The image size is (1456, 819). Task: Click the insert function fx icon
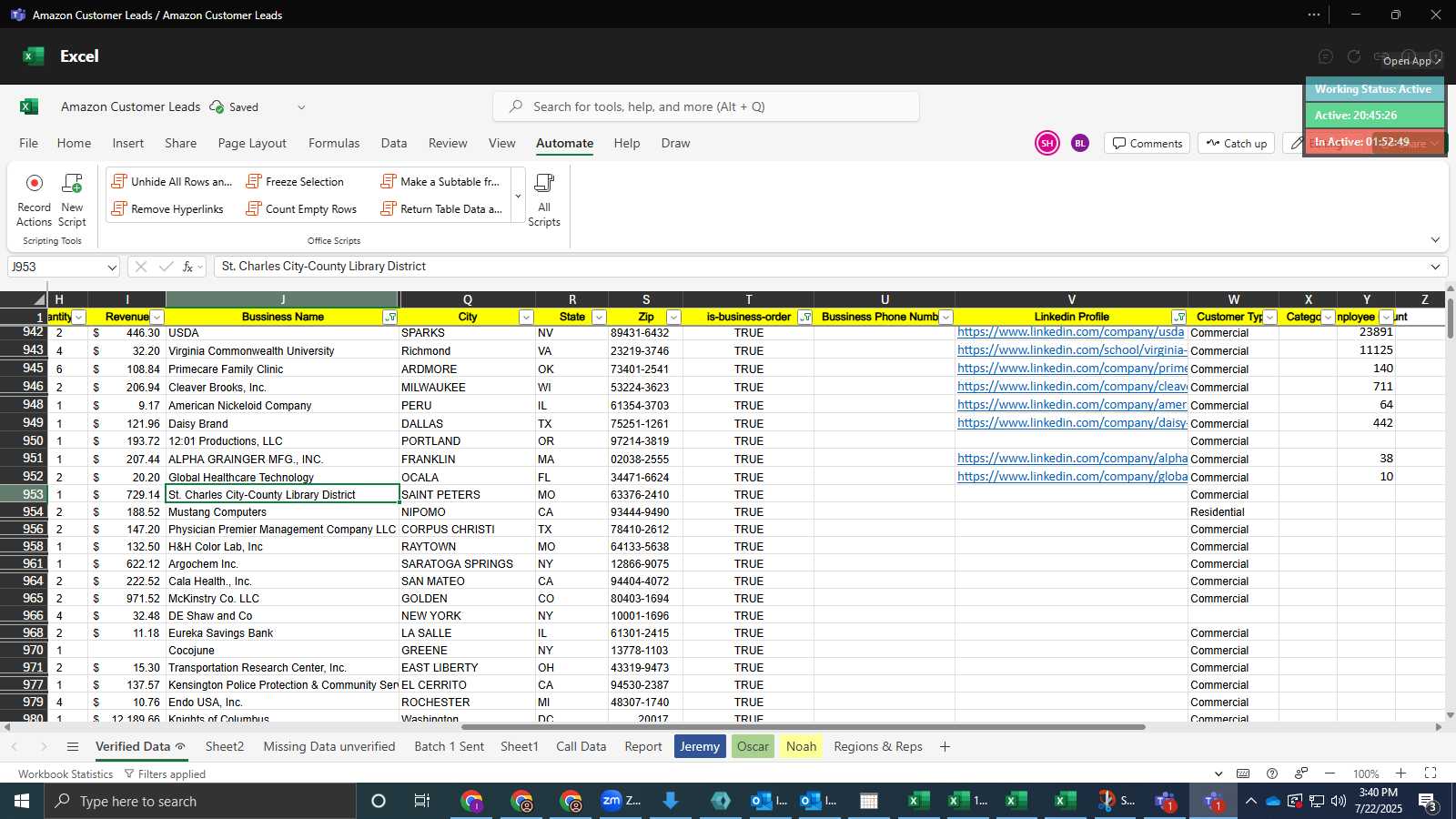pos(188,267)
